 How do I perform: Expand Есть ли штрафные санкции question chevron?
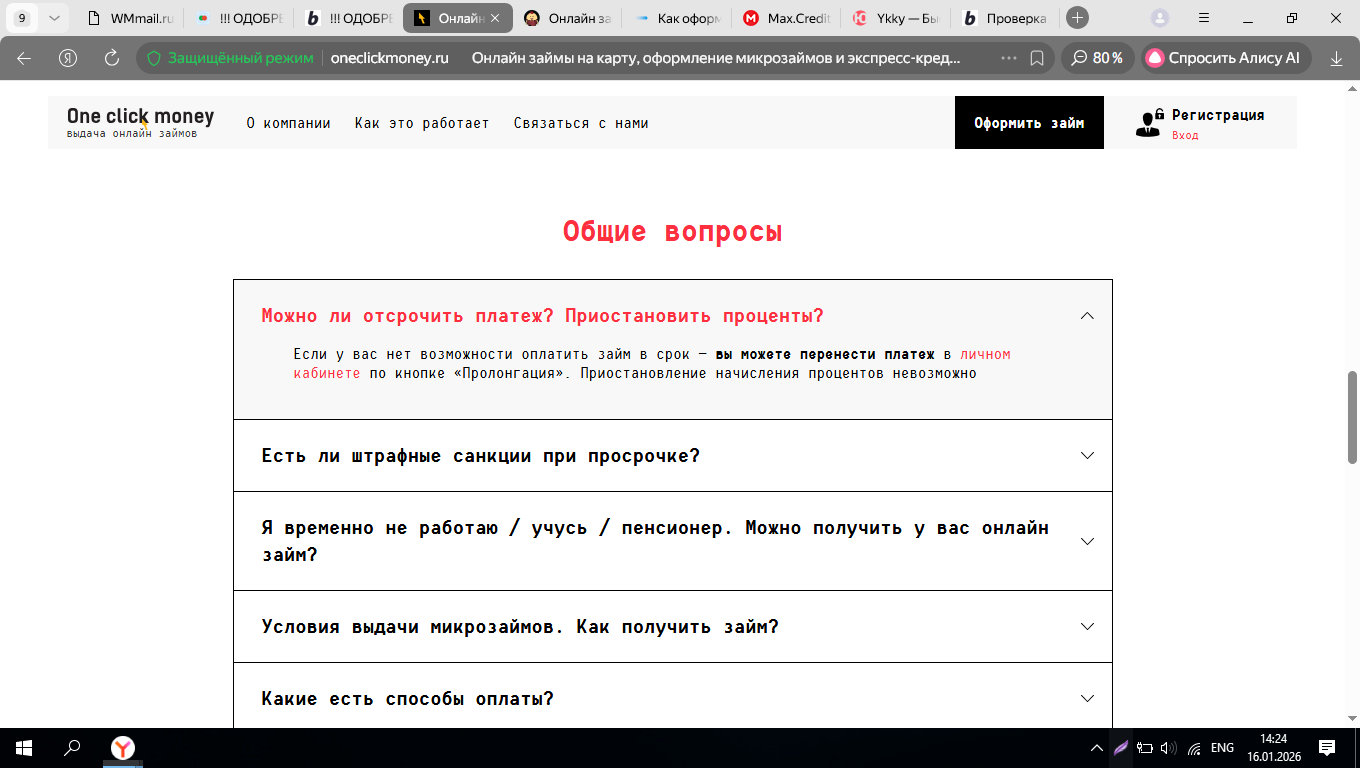(1088, 455)
